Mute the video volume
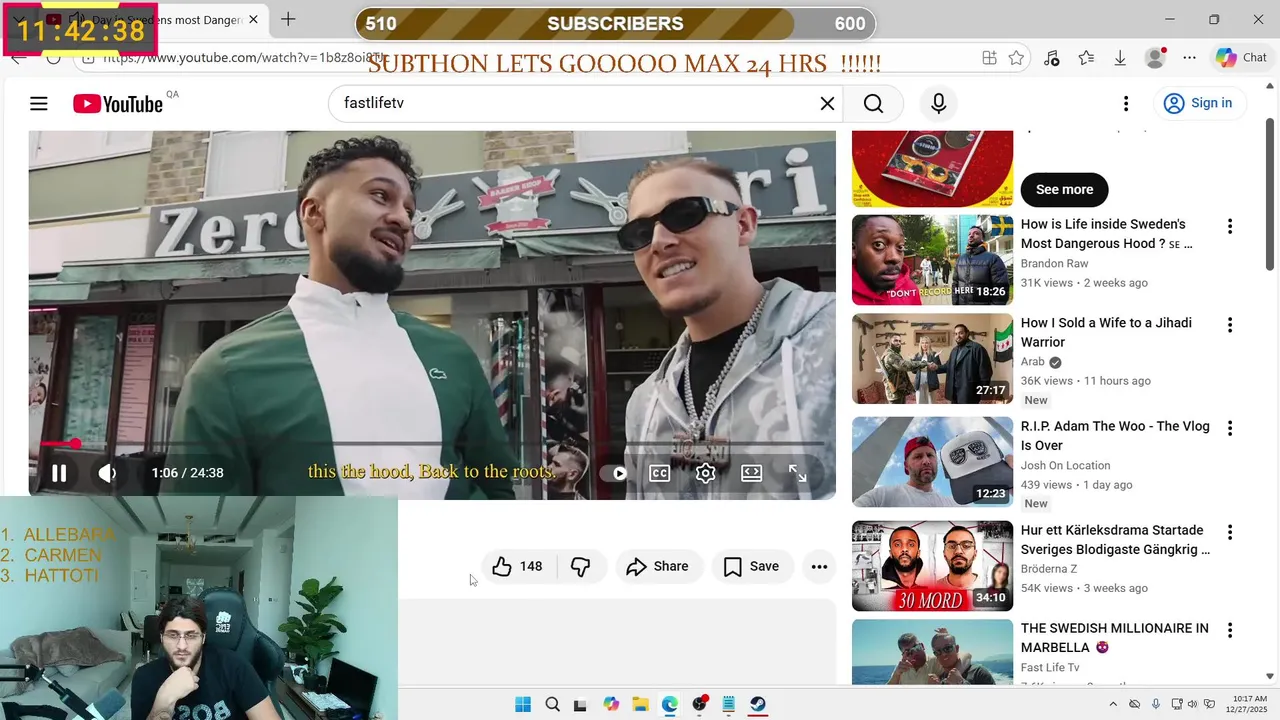1280x720 pixels. tap(107, 473)
